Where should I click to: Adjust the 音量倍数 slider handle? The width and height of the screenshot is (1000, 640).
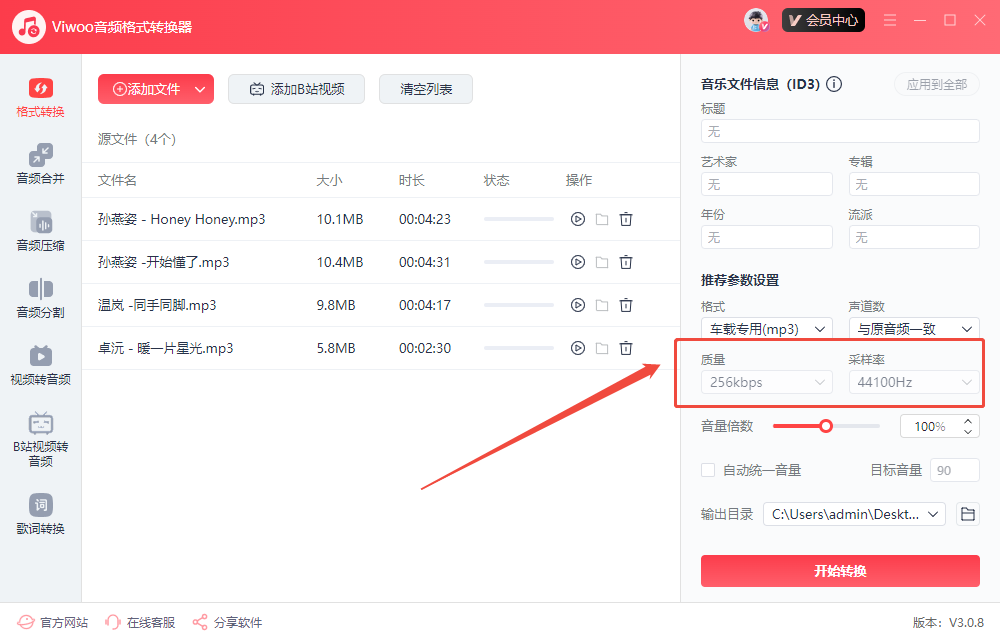826,426
